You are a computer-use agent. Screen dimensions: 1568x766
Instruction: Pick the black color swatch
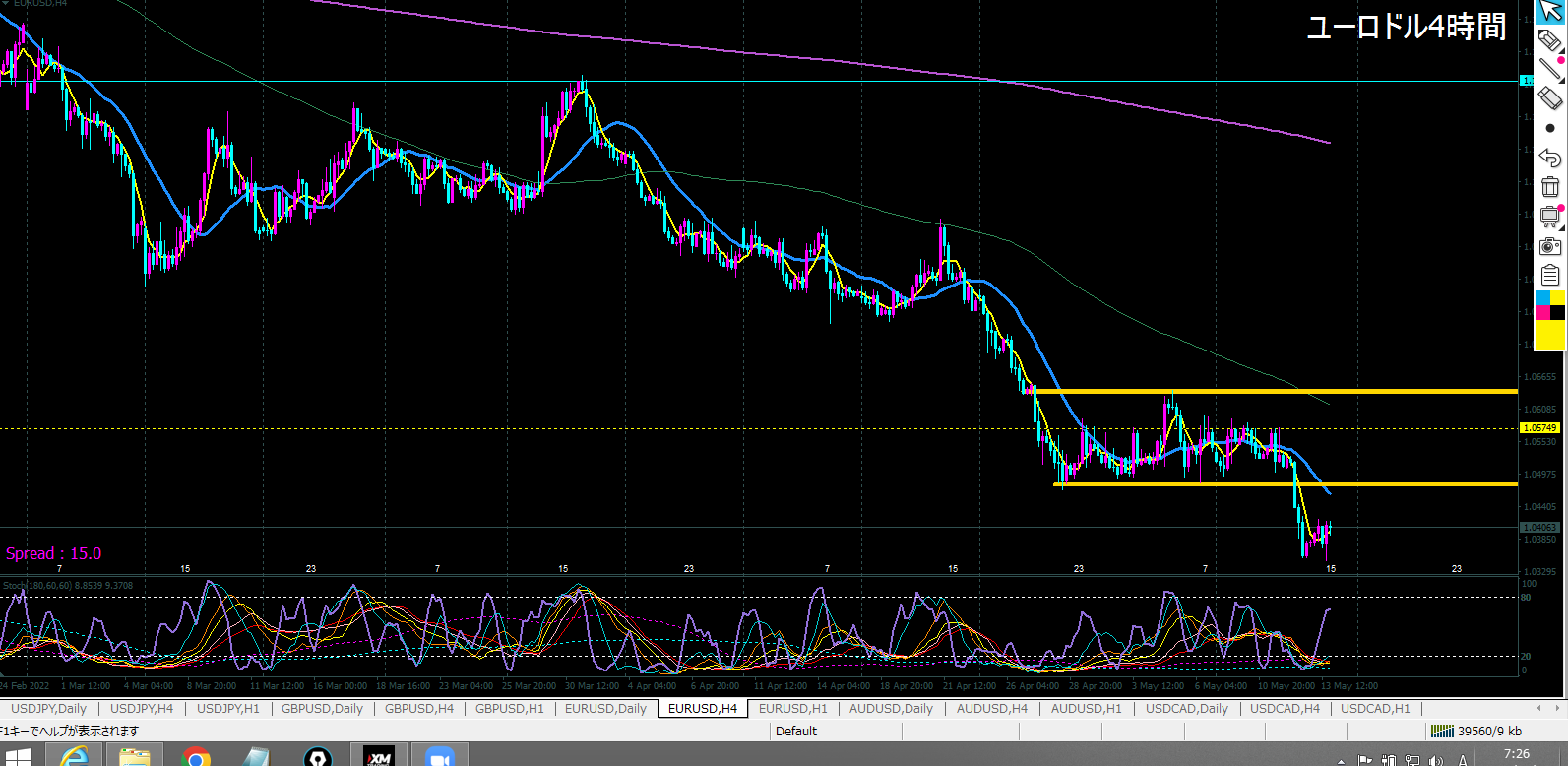(x=1557, y=312)
